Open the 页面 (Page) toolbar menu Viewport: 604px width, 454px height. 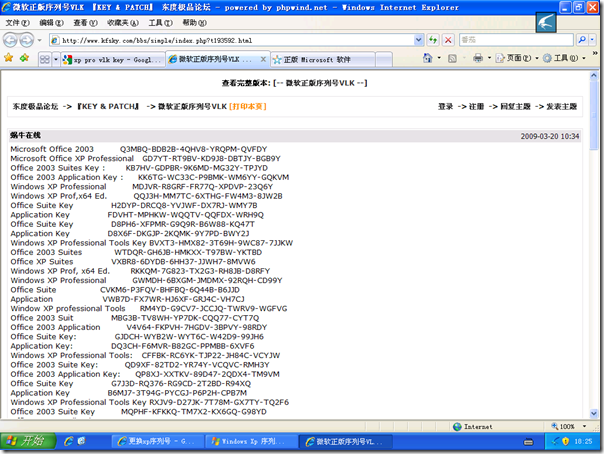click(517, 58)
